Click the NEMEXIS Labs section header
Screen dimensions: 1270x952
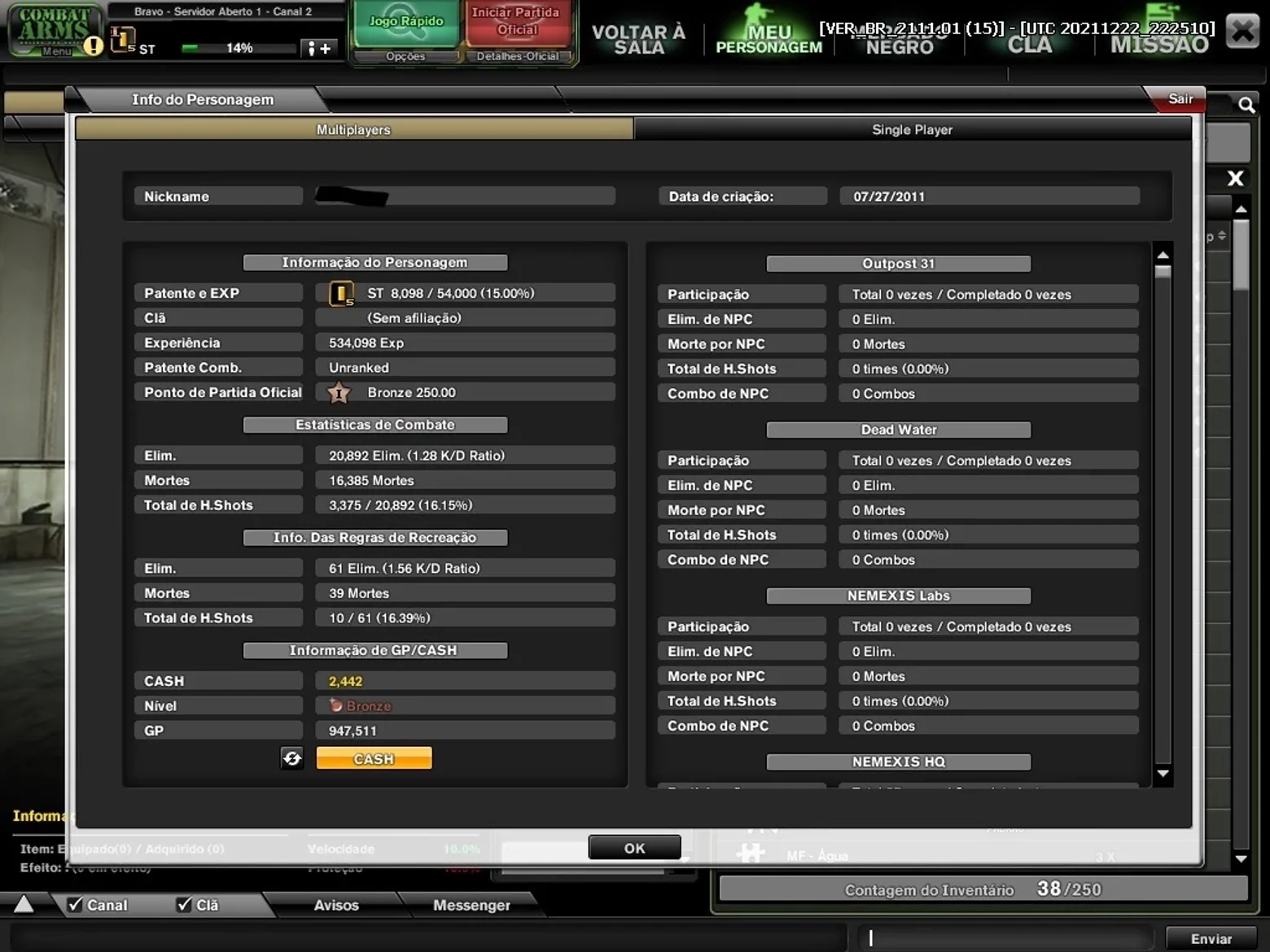pyautogui.click(x=899, y=596)
